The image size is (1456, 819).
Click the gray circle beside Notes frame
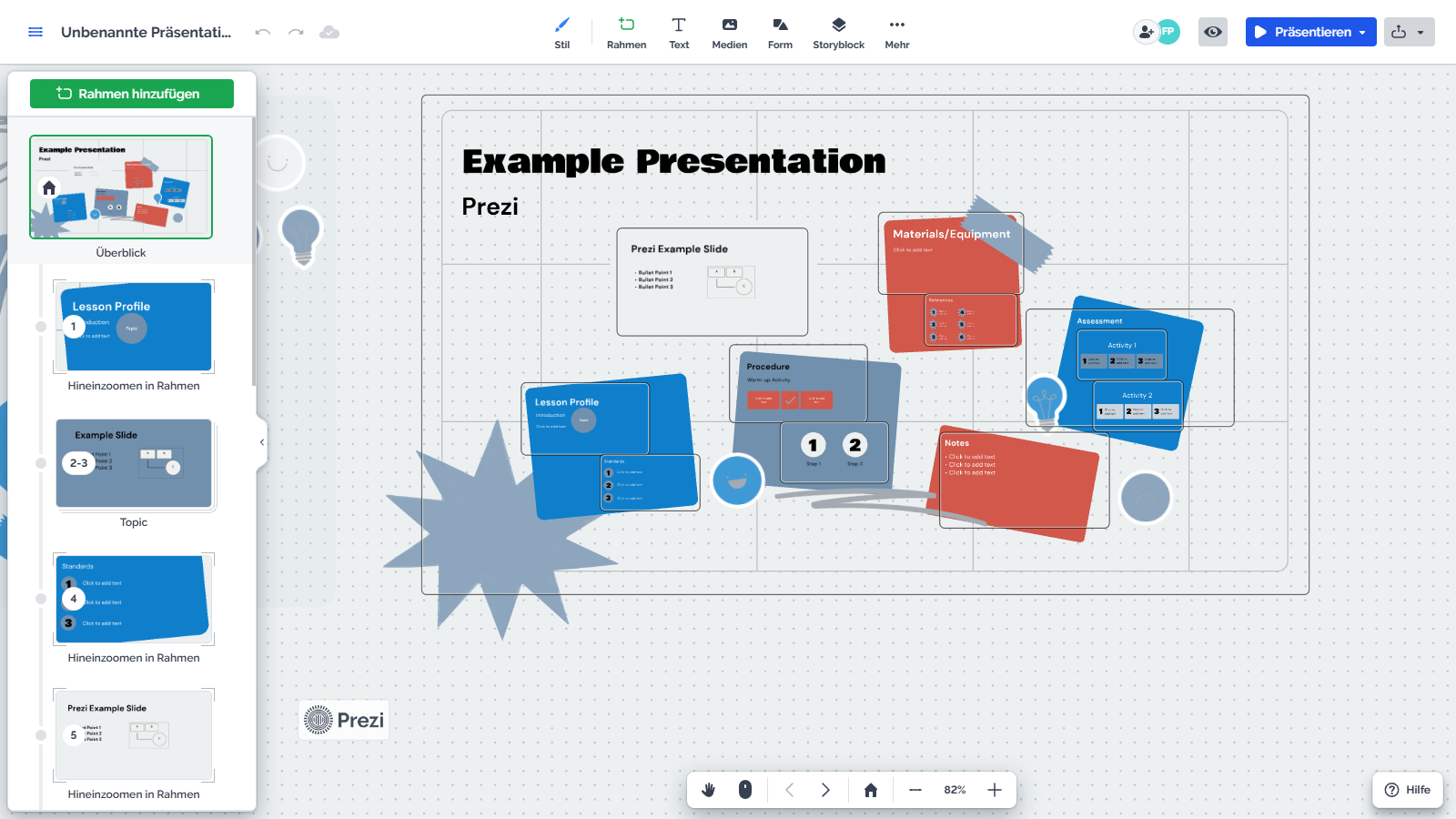click(x=1145, y=498)
